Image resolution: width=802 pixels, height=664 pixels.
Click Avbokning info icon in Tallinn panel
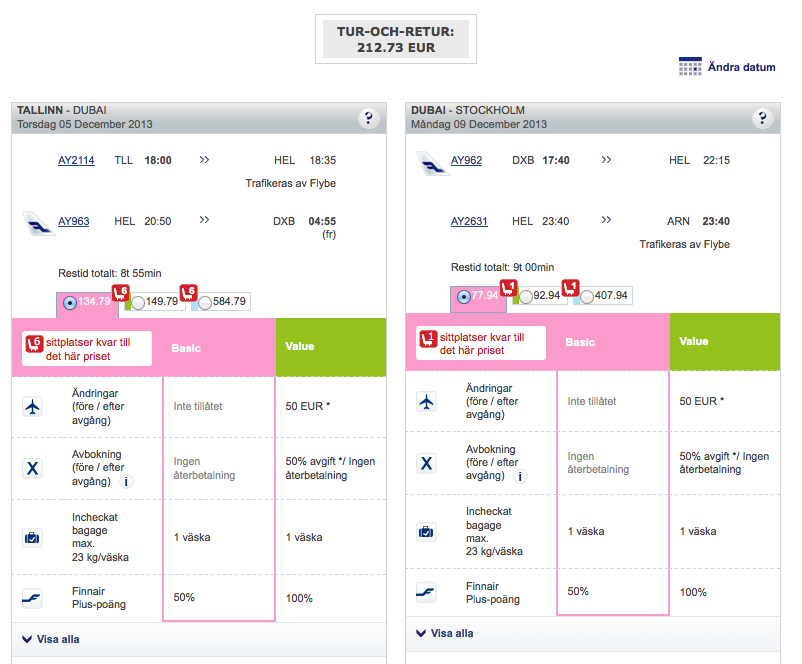[128, 481]
